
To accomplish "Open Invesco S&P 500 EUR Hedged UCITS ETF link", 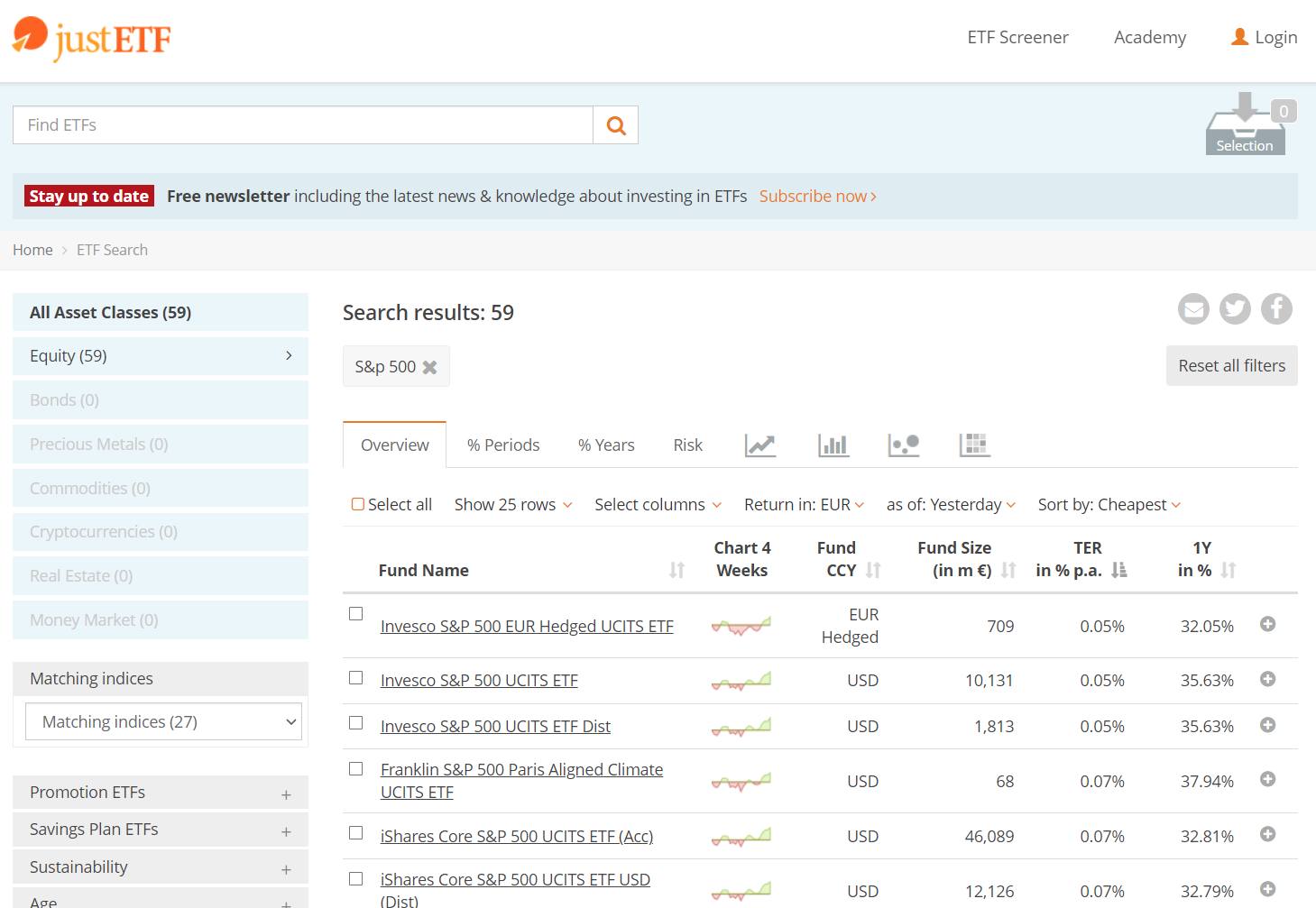I will pos(527,626).
